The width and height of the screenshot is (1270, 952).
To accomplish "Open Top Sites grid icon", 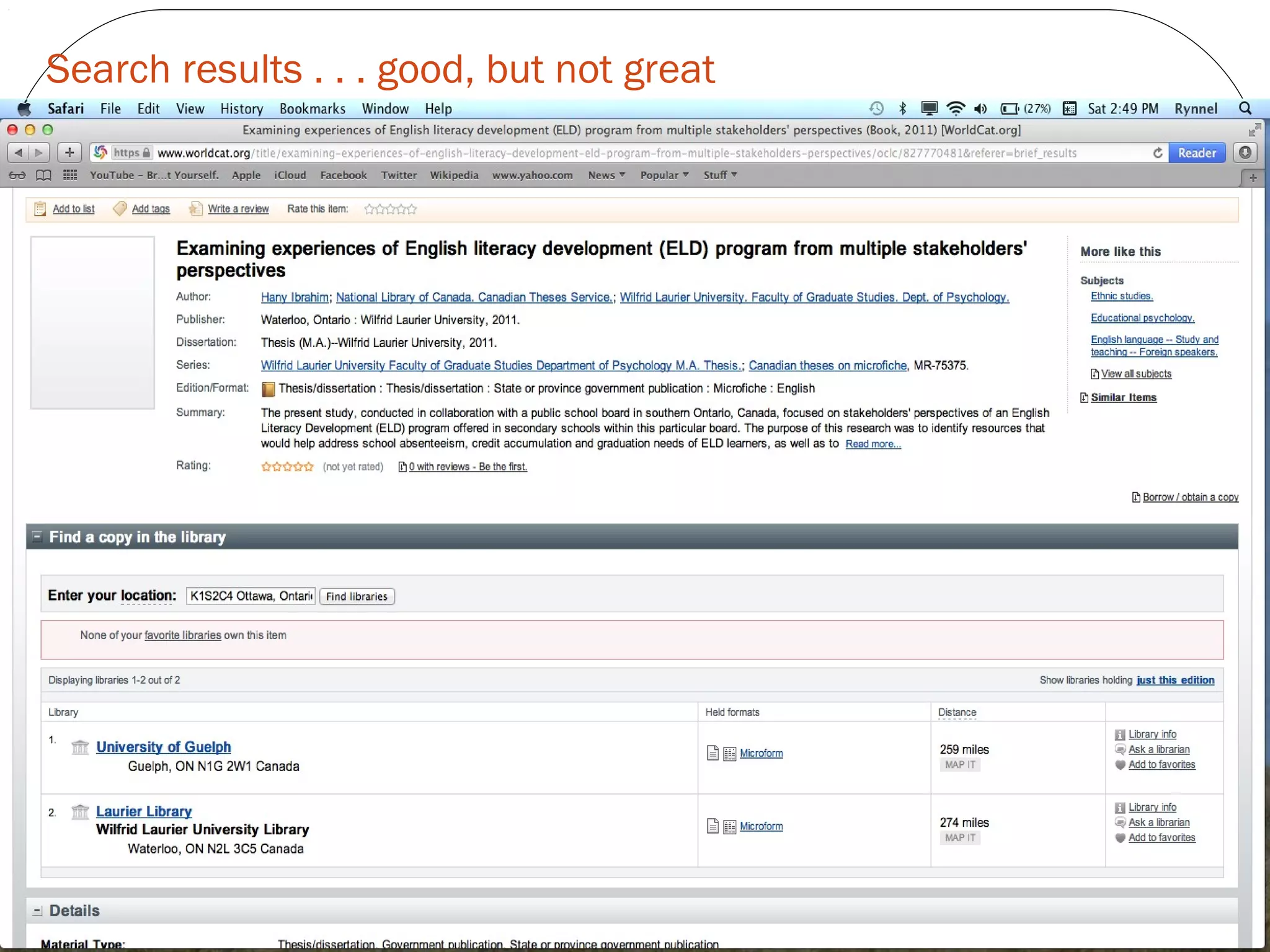I will point(70,175).
